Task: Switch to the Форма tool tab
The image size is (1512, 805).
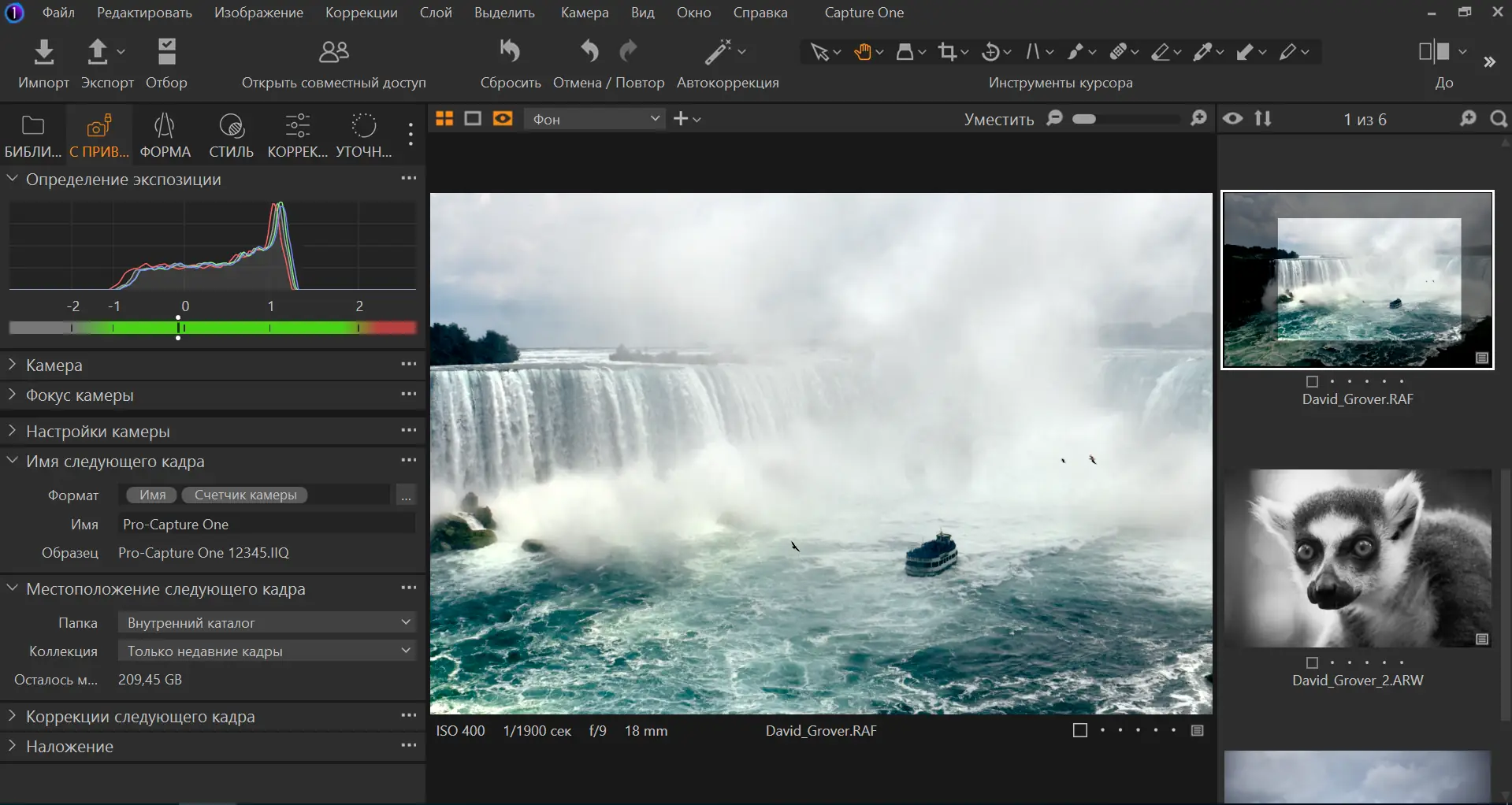Action: coord(165,135)
